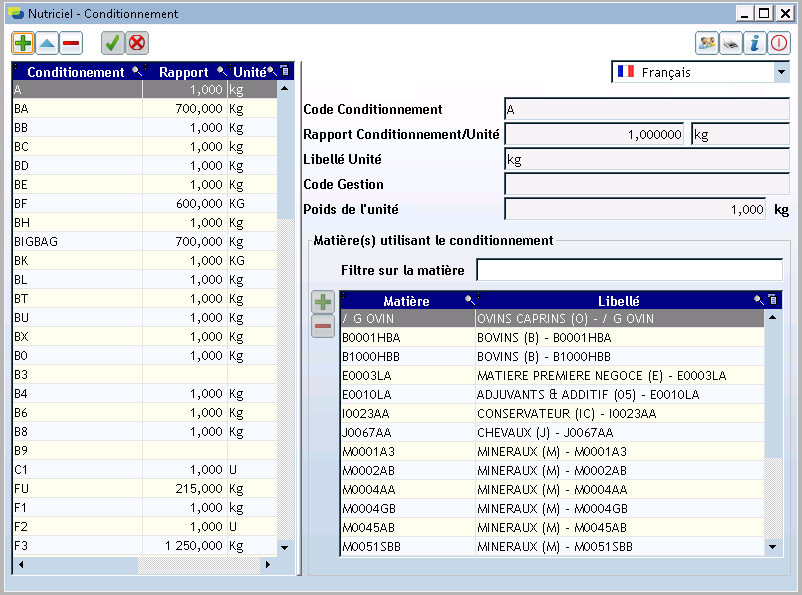Screen dimensions: 802x595
Task: Select the BK conditioning row
Action: pos(145,260)
